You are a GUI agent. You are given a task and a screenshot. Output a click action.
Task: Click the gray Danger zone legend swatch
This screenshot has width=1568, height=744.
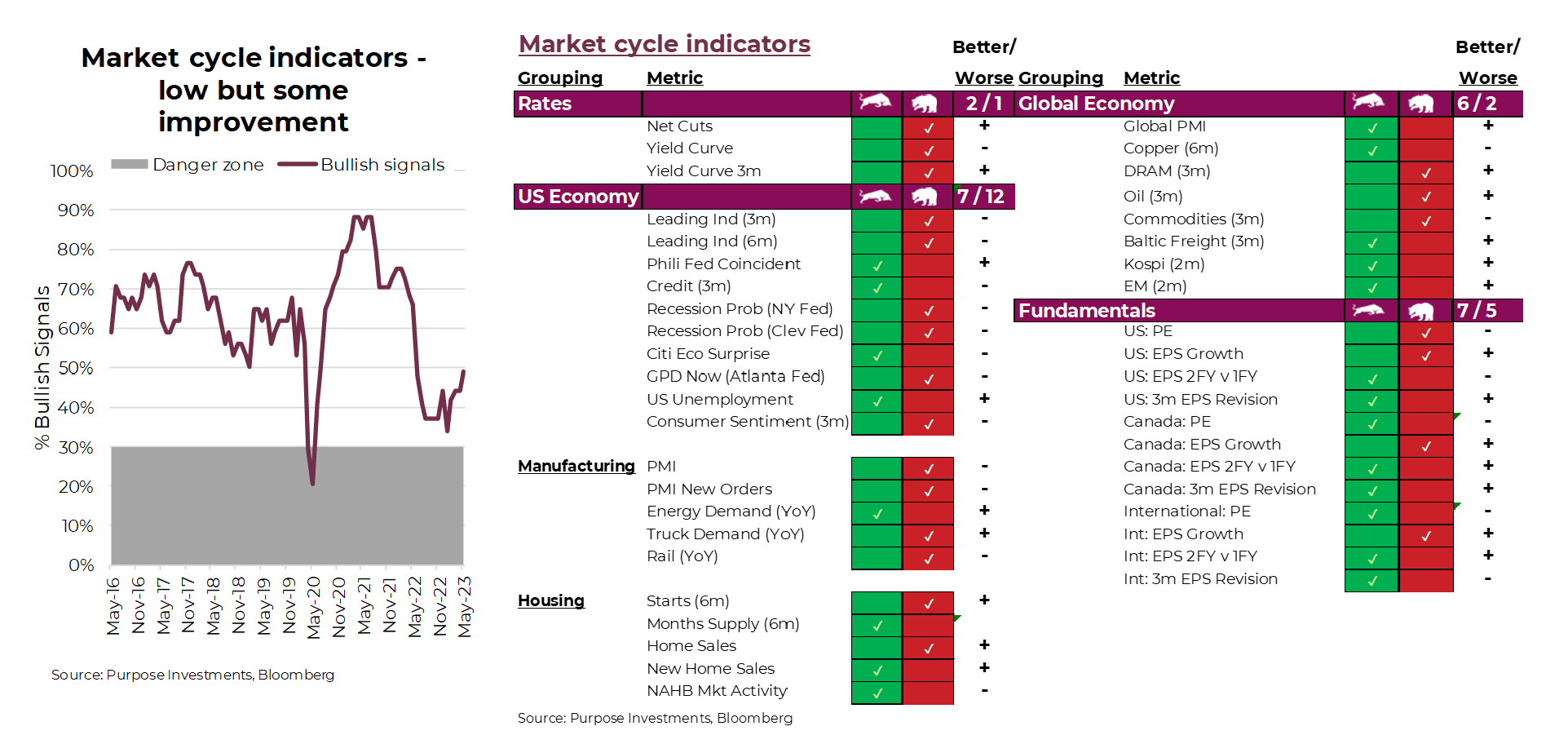[129, 164]
